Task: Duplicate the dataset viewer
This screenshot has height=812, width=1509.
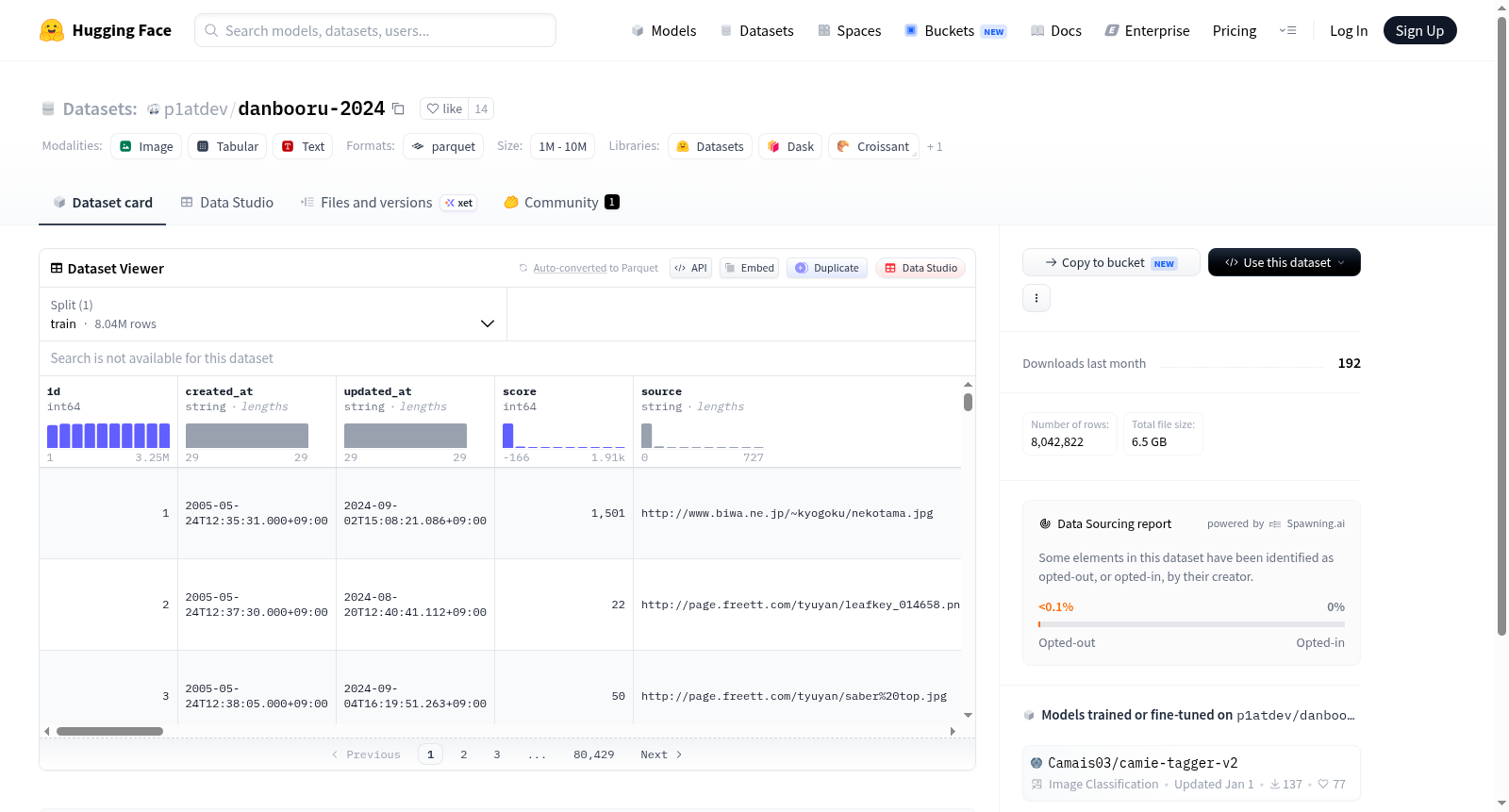Action: (827, 268)
